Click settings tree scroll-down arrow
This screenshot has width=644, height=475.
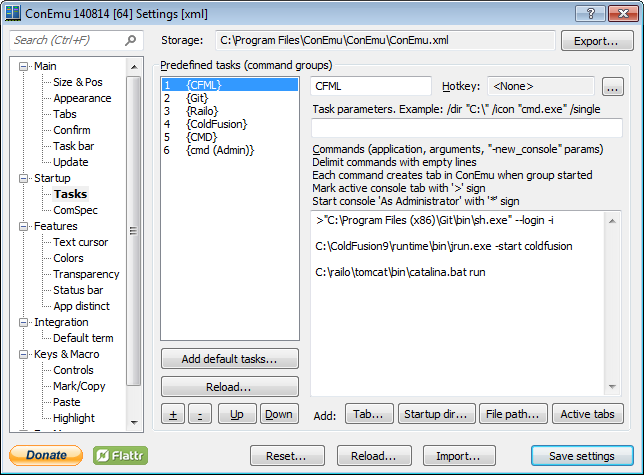134,422
